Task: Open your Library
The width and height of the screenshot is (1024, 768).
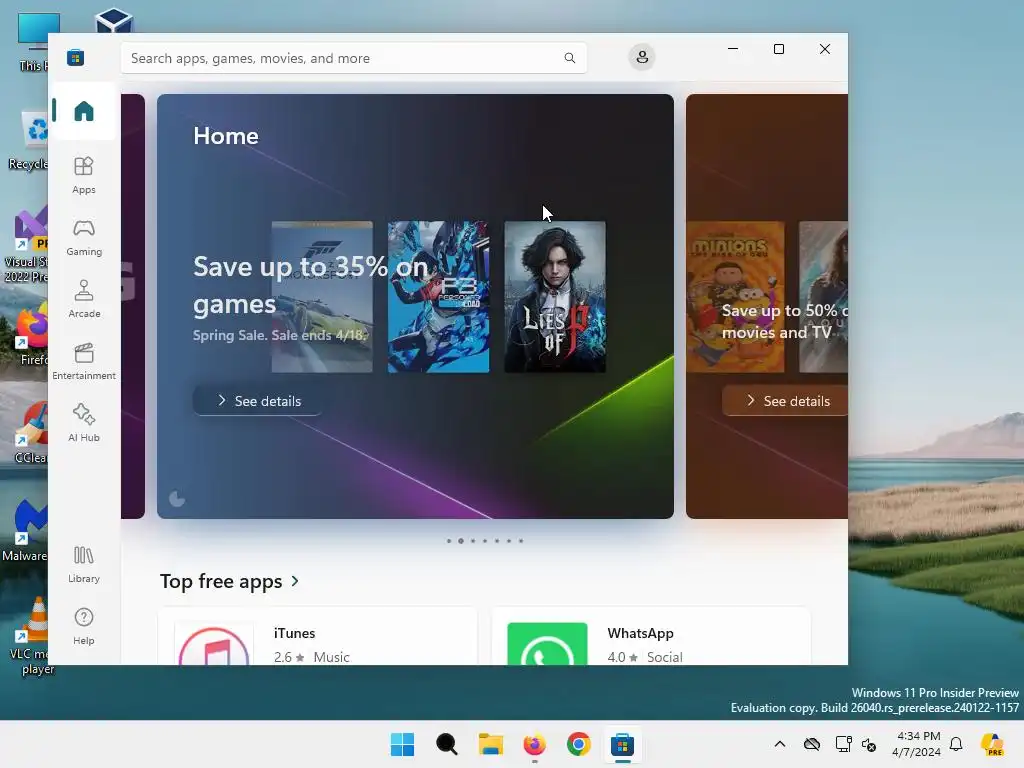Action: coord(84,564)
